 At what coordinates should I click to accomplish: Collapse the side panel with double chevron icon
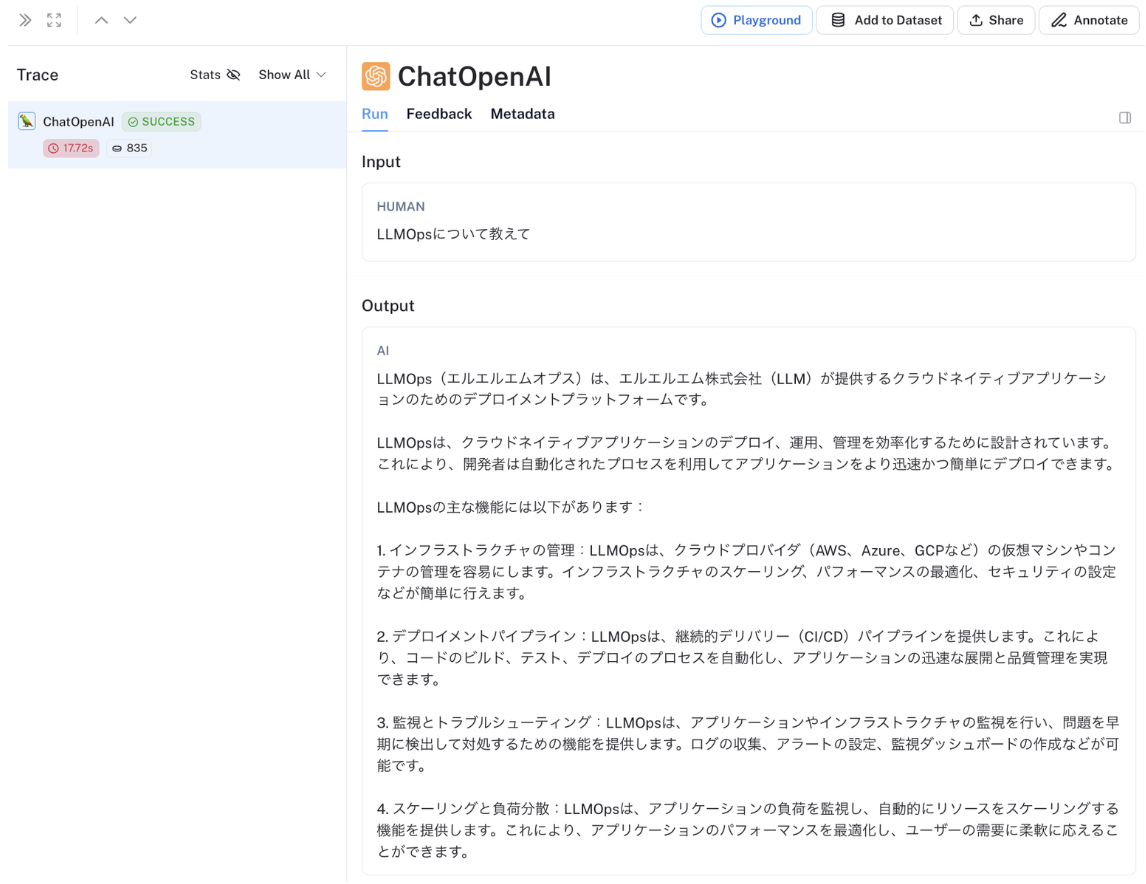pyautogui.click(x=25, y=20)
